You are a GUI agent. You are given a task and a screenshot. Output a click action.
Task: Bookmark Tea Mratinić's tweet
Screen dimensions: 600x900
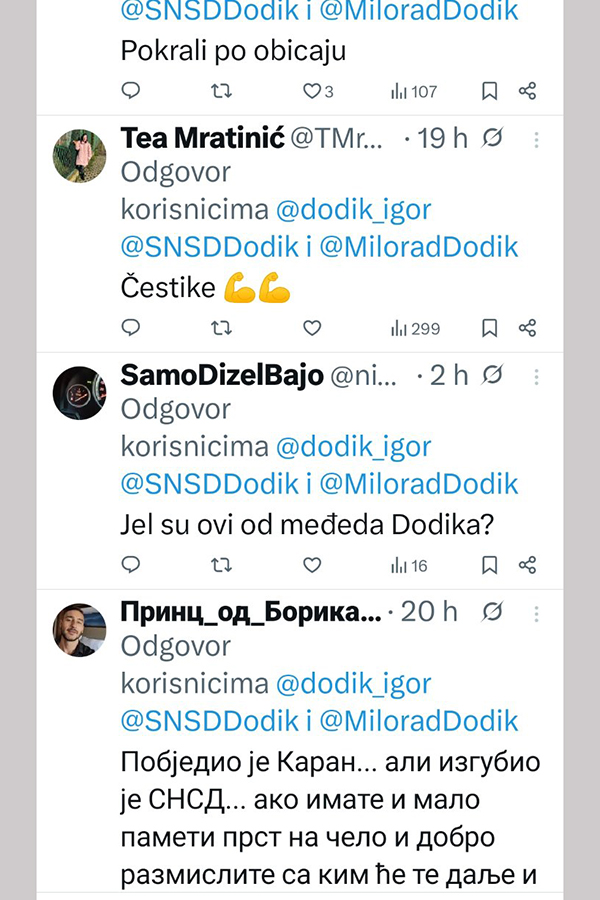tap(490, 328)
